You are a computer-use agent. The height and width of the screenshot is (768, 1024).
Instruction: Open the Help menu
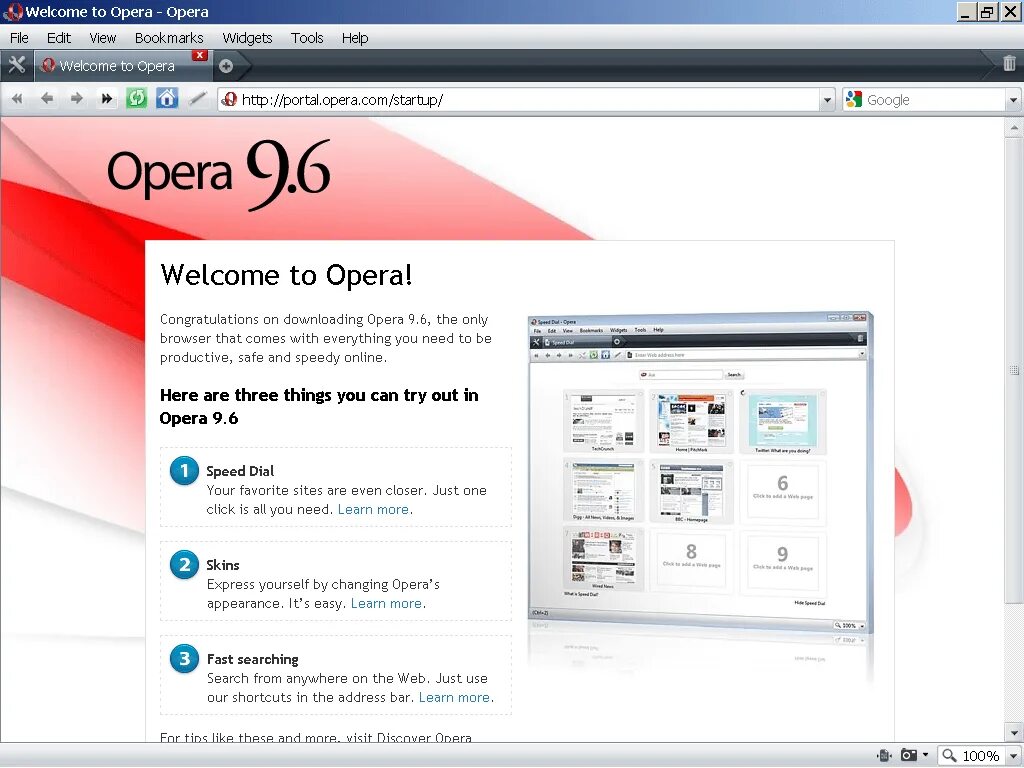coord(355,38)
